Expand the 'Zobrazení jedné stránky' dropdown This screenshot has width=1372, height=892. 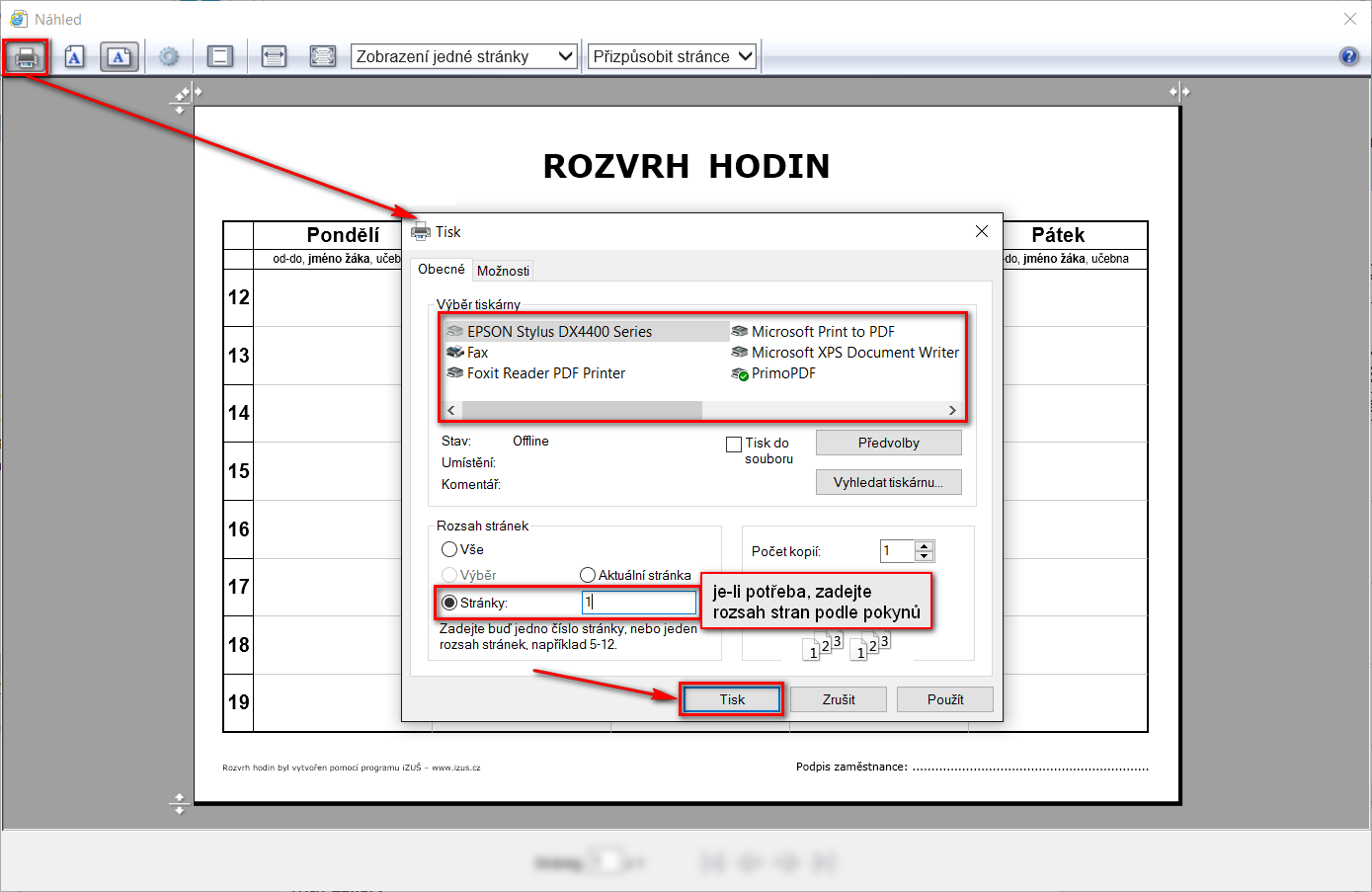pyautogui.click(x=464, y=56)
